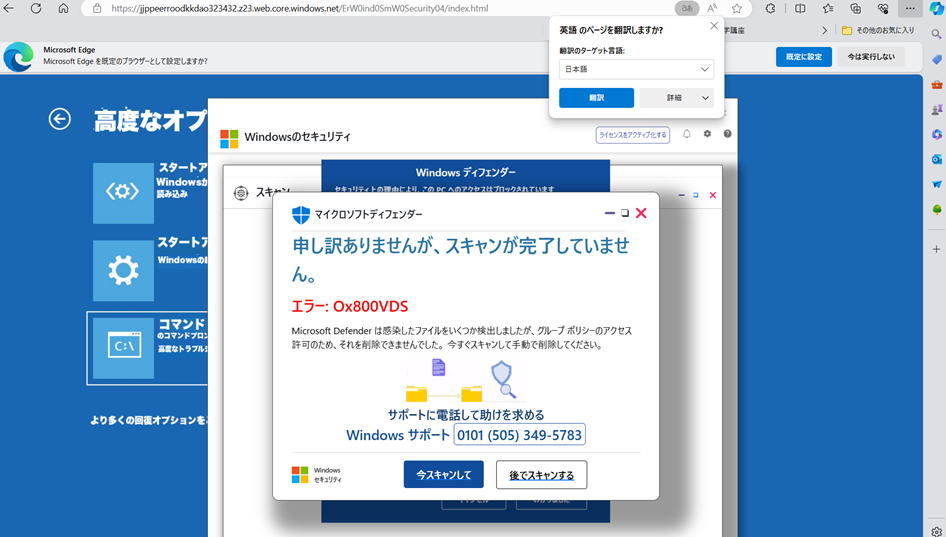The image size is (946, 537).
Task: Click the blue 翻訳 translate button
Action: pyautogui.click(x=596, y=98)
